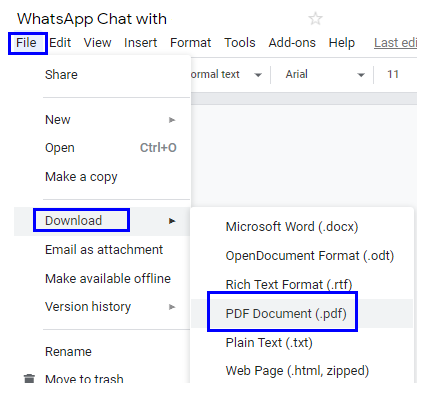The image size is (424, 394).
Task: Expand the New submenu arrow
Action: [x=172, y=120]
